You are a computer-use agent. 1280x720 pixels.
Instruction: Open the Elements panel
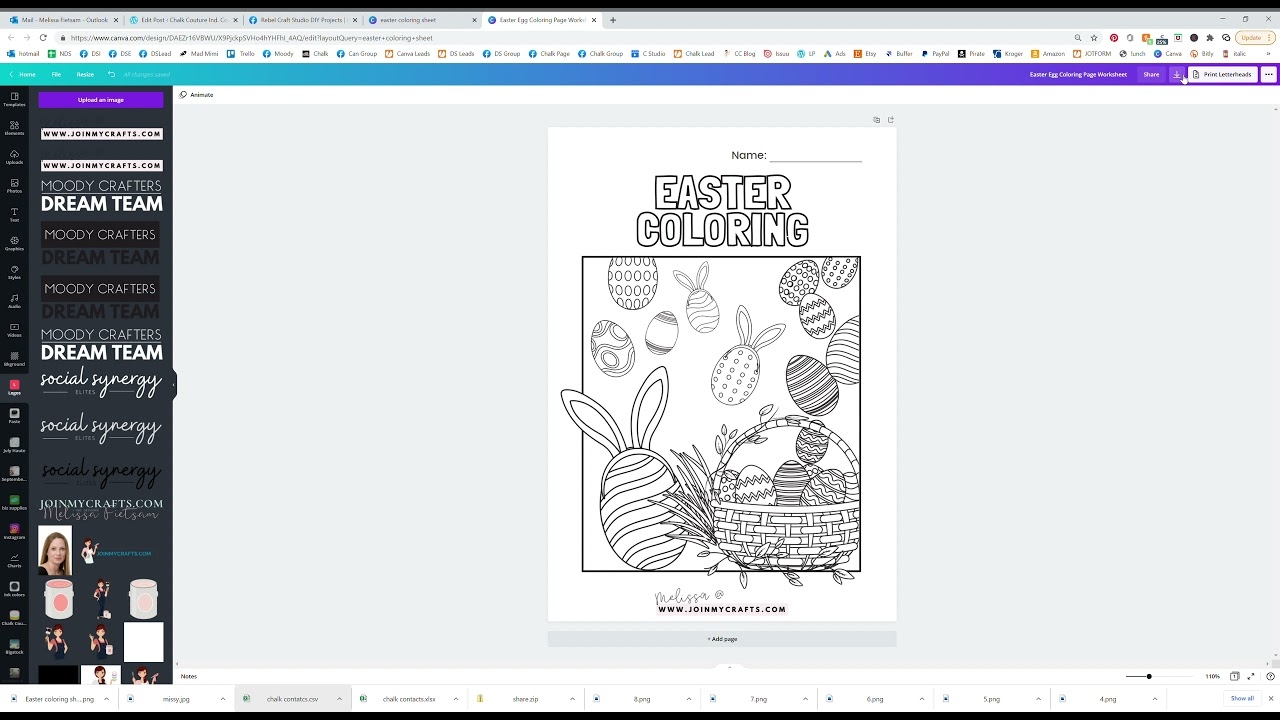click(14, 127)
